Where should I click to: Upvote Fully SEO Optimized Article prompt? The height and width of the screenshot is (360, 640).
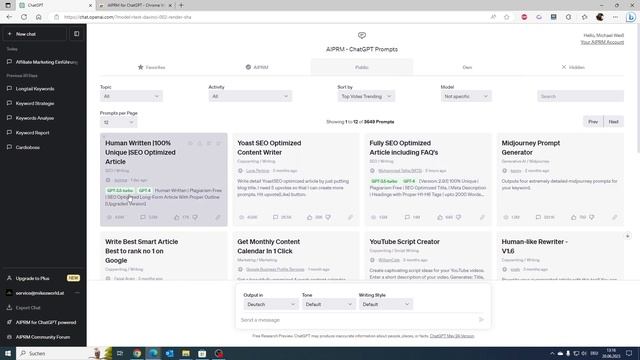pyautogui.click(x=440, y=217)
